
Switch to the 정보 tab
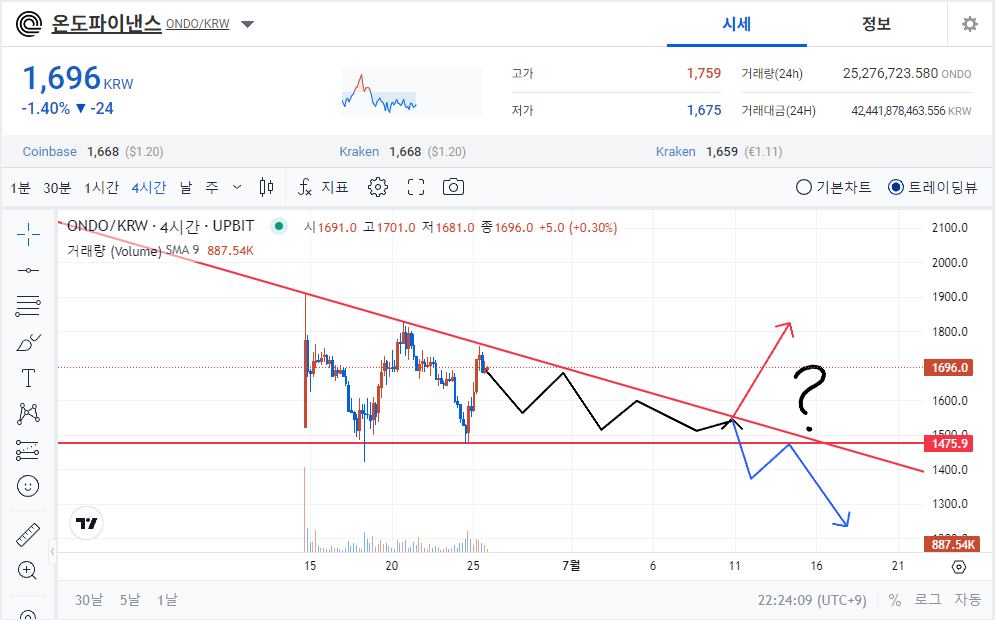[x=876, y=24]
